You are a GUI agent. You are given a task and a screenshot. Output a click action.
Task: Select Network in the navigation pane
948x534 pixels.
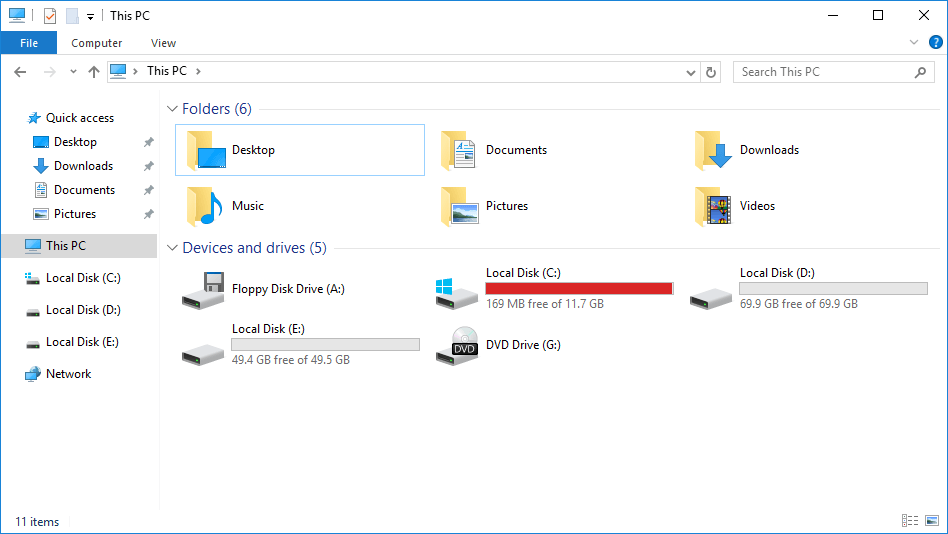68,374
